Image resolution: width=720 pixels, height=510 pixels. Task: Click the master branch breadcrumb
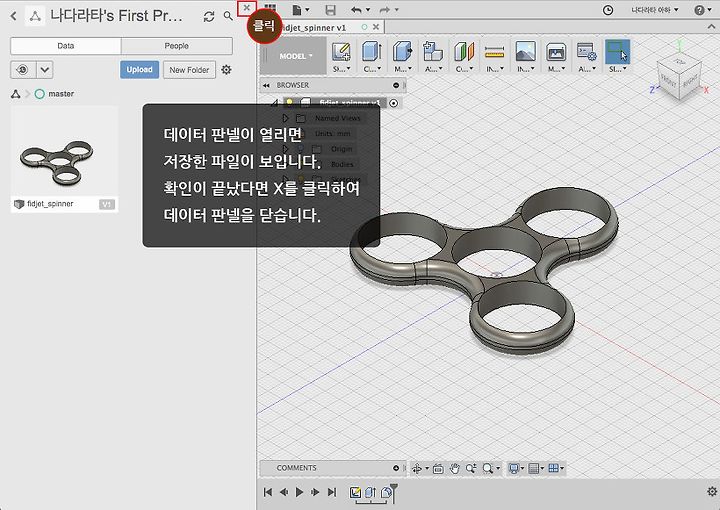click(x=54, y=94)
